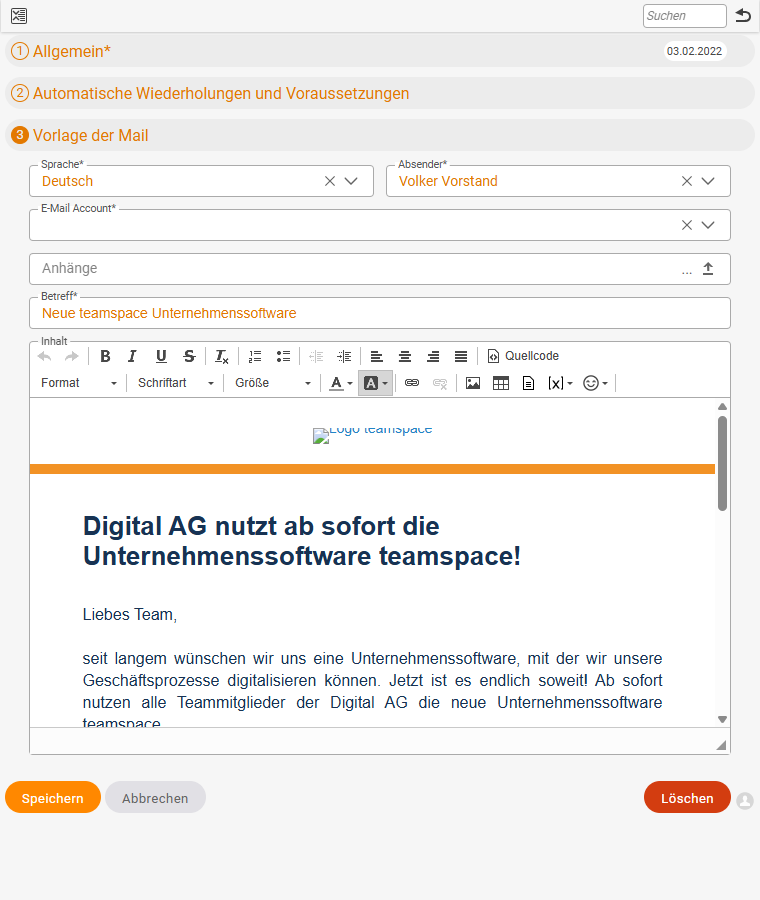Remove formatting with the clear format icon
The image size is (760, 900).
(222, 356)
